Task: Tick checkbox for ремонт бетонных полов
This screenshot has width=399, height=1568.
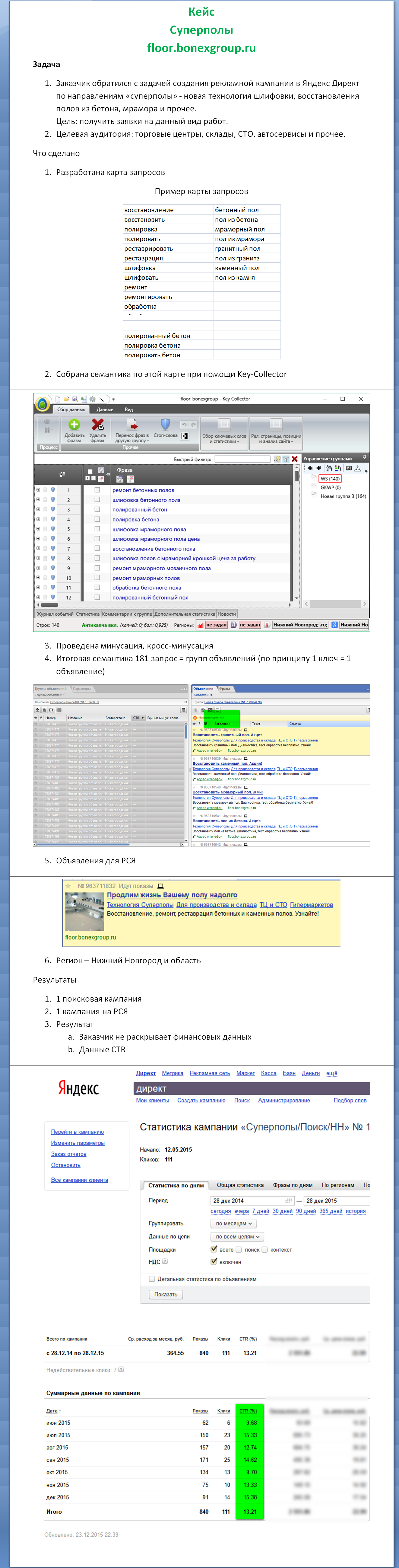Action: (x=97, y=489)
